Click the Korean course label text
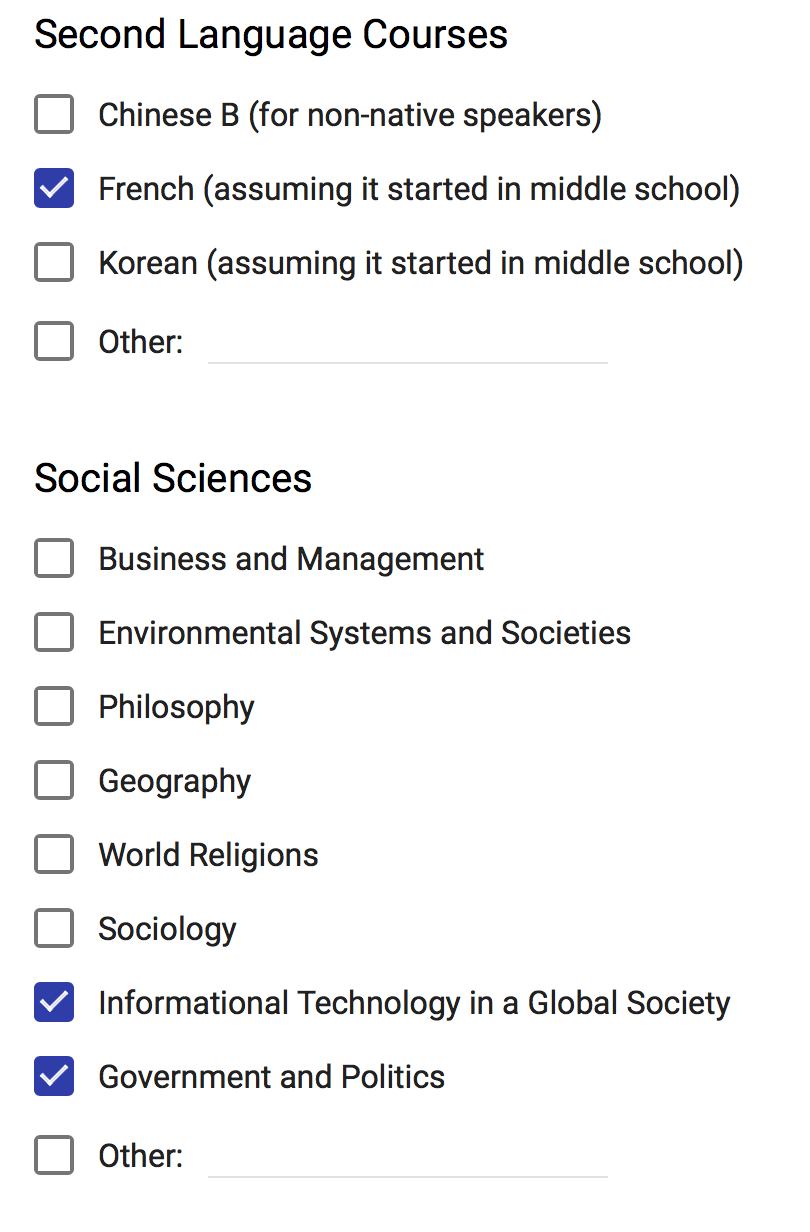This screenshot has width=810, height=1232. [x=420, y=263]
